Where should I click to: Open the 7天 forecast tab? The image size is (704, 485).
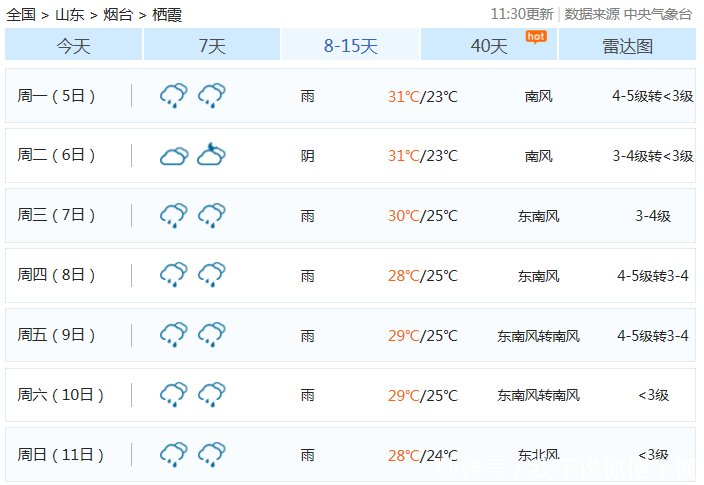point(212,44)
